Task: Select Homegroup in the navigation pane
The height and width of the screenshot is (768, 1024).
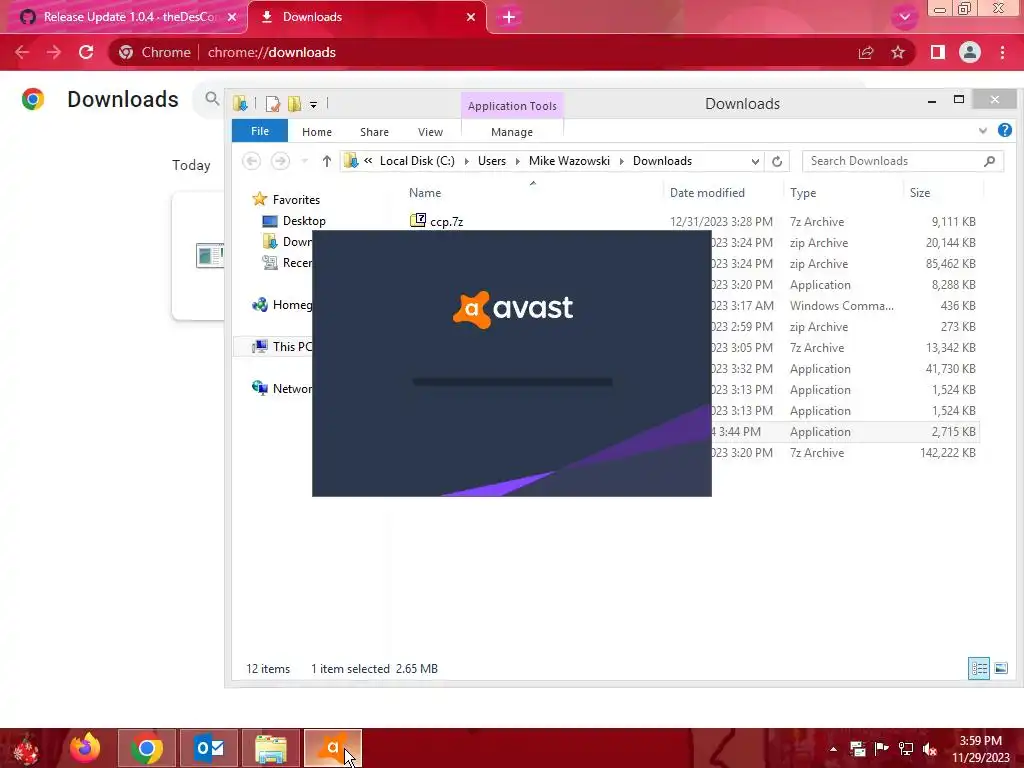Action: point(282,304)
